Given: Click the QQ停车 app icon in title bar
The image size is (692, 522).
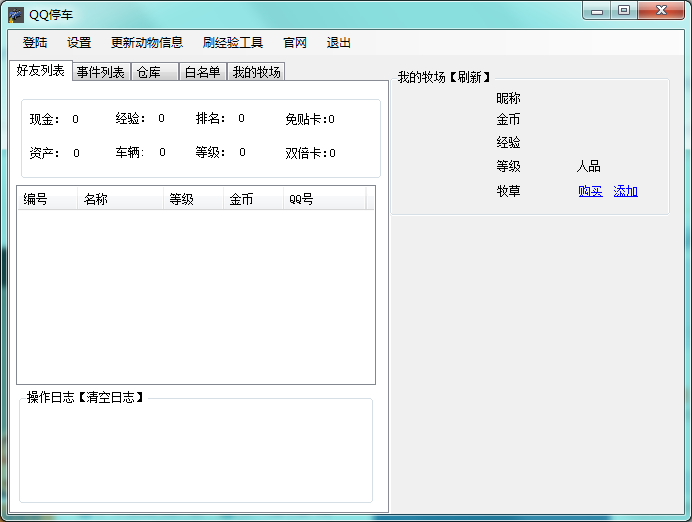Looking at the screenshot, I should 16,14.
